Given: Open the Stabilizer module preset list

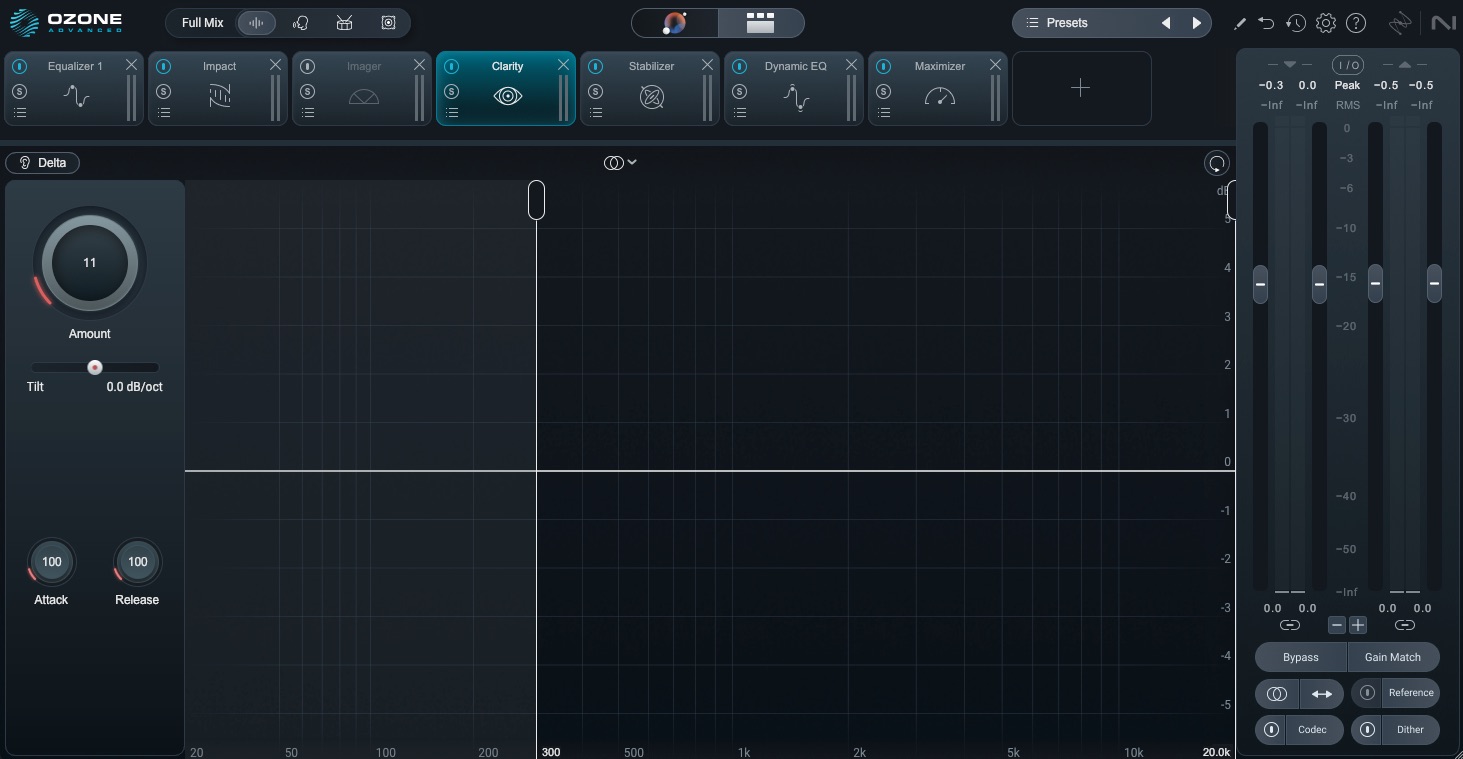Looking at the screenshot, I should 596,113.
